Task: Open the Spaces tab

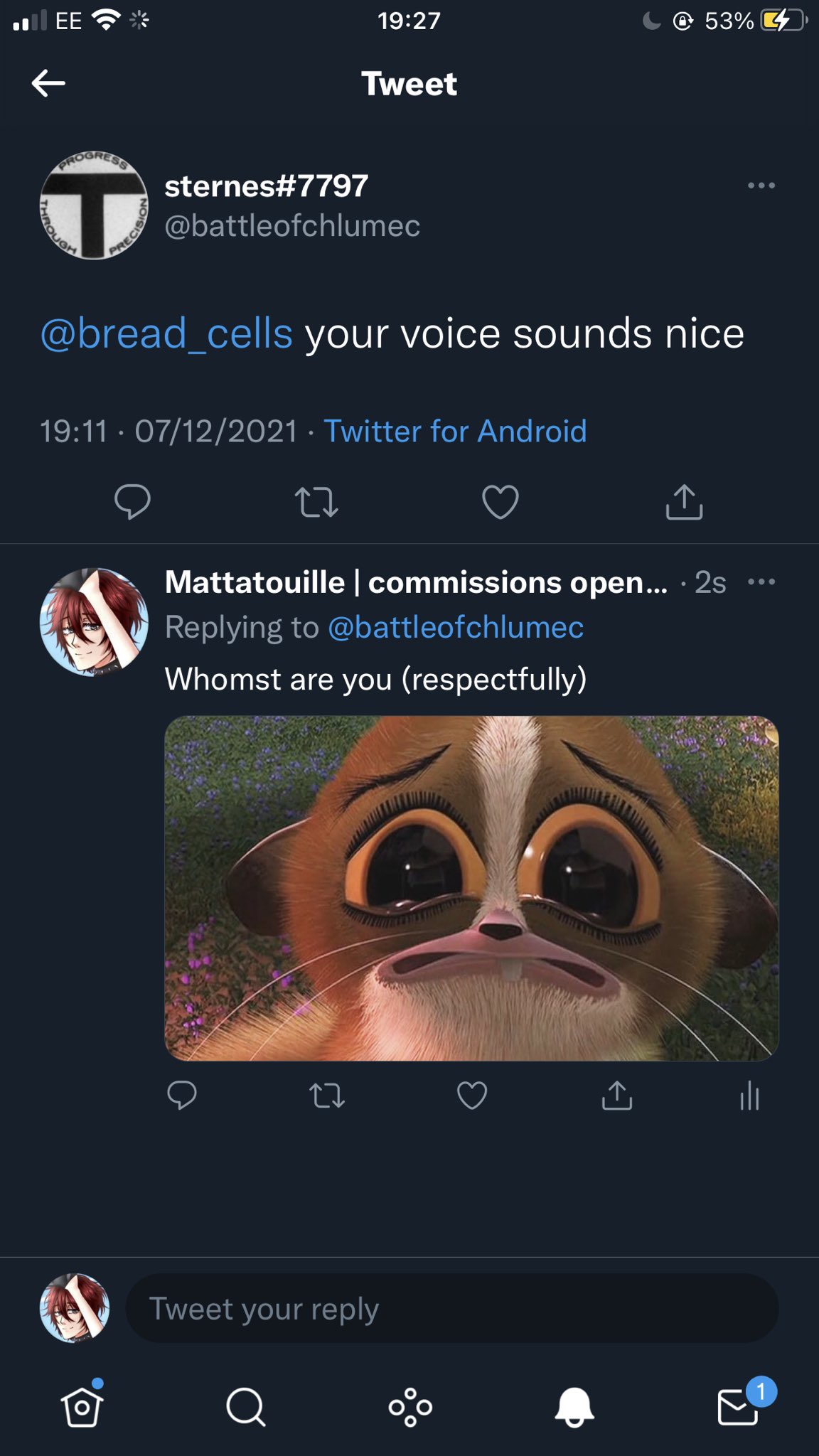Action: 410,1406
